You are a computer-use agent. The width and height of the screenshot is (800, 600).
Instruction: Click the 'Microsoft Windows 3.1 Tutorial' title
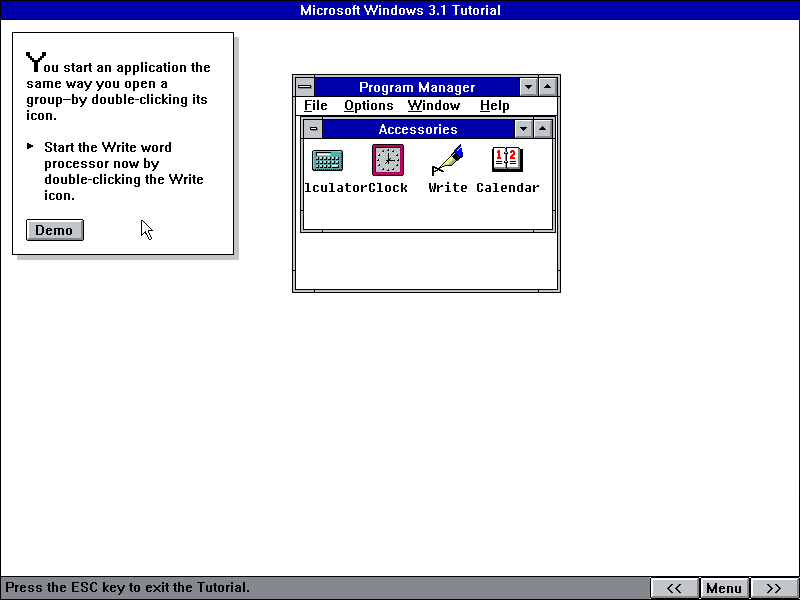400,10
